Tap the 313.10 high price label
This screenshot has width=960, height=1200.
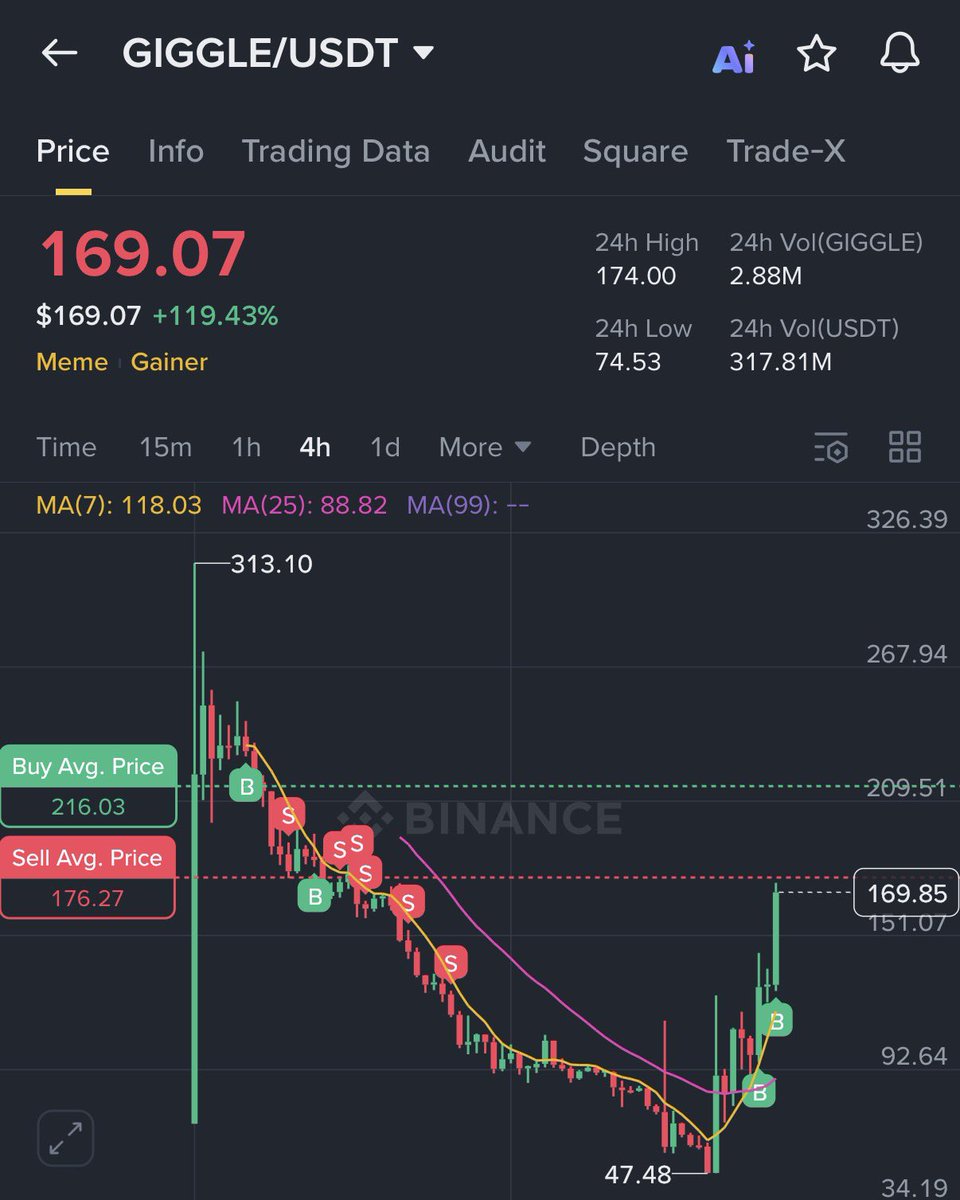click(x=271, y=565)
